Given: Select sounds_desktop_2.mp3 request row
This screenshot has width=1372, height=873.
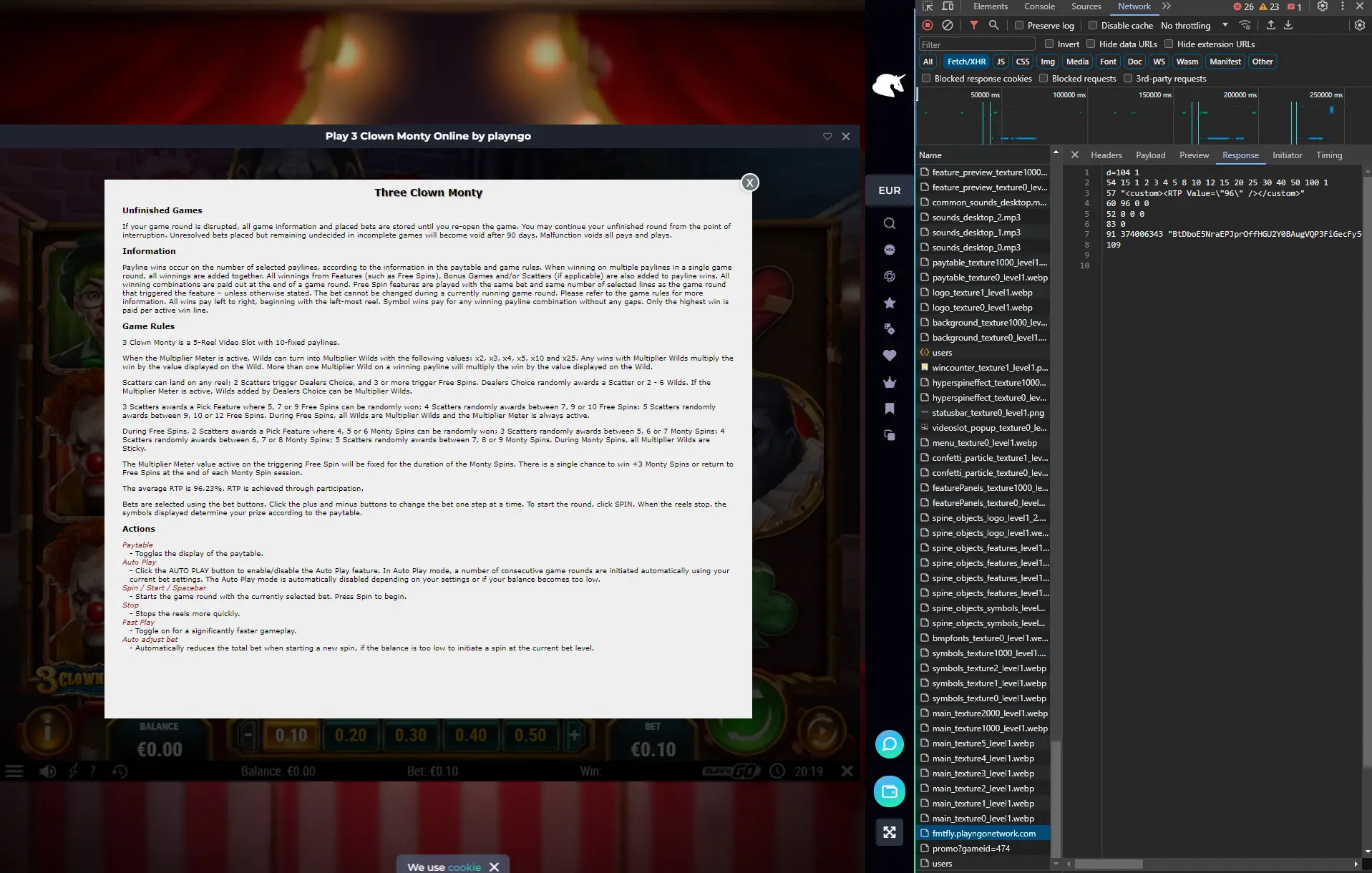Looking at the screenshot, I should 983,218.
